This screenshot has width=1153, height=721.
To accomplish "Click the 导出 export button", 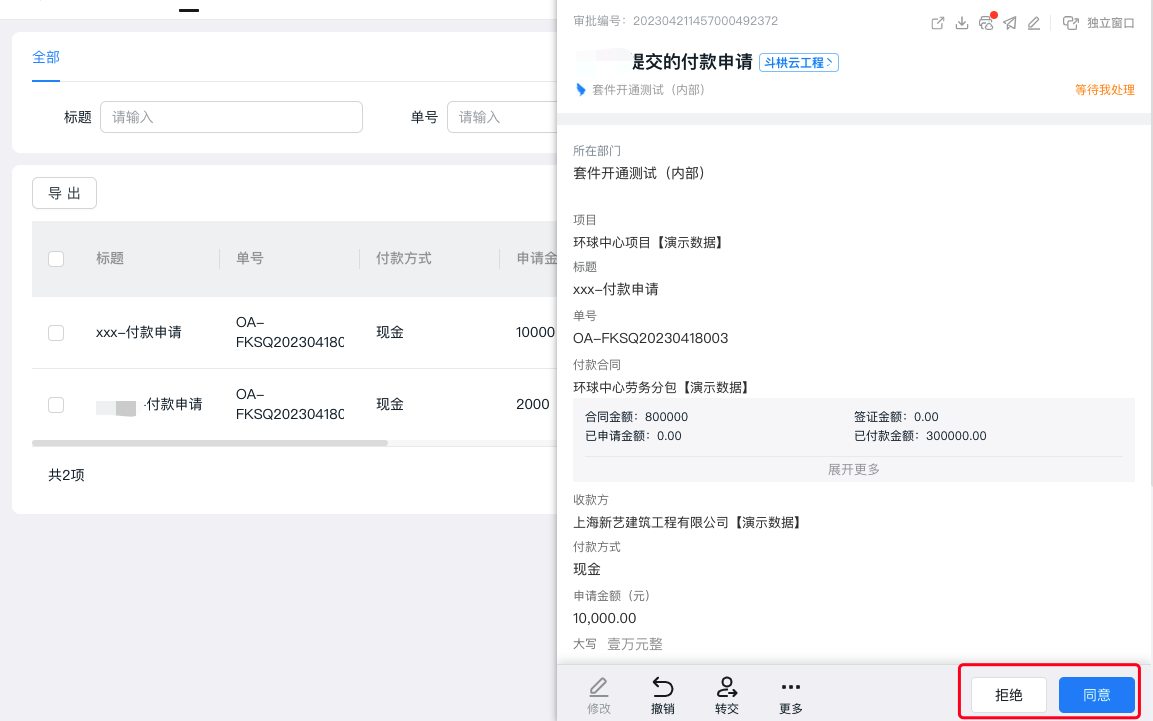I will [64, 193].
